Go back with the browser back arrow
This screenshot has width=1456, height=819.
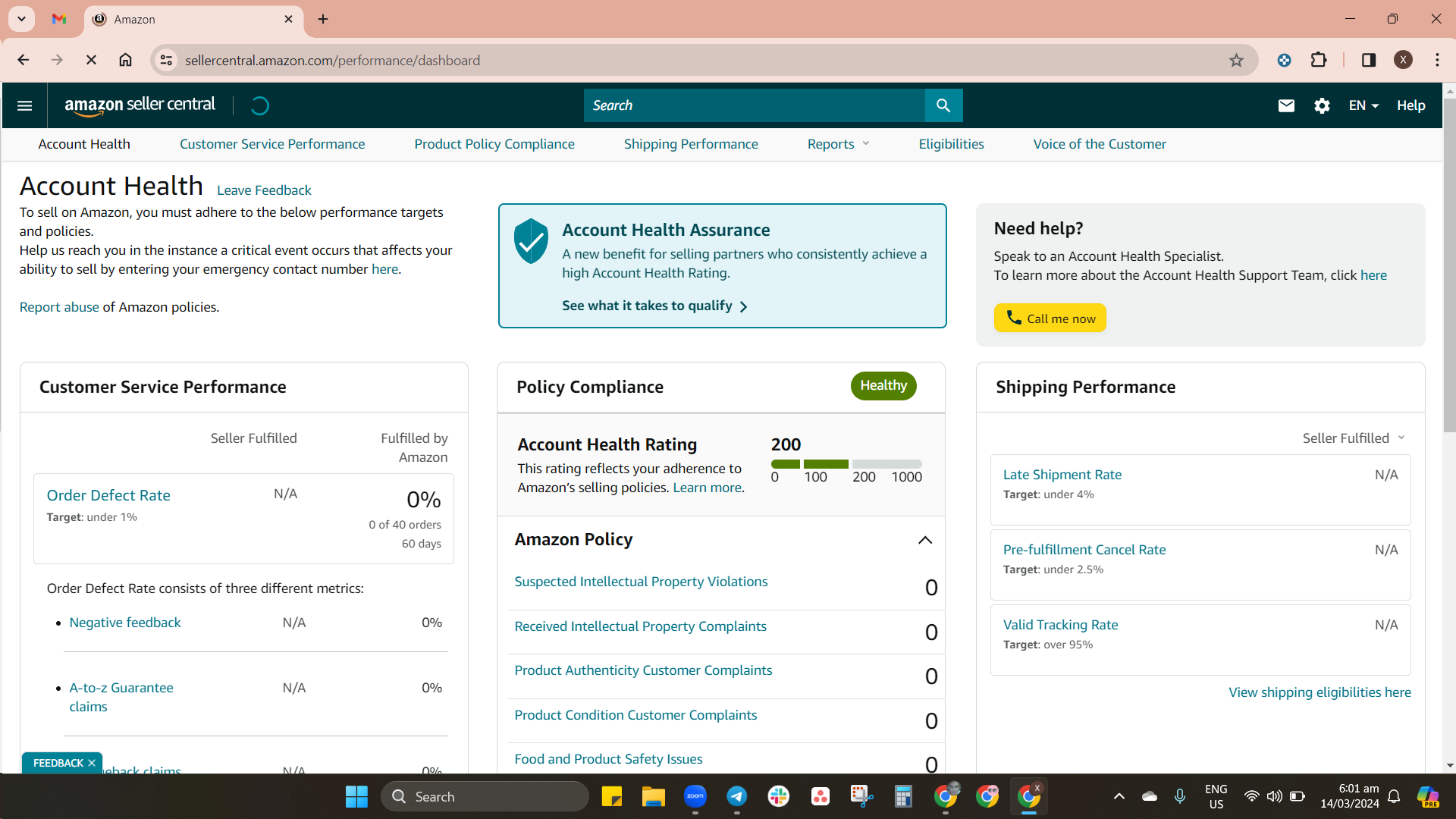coord(24,60)
